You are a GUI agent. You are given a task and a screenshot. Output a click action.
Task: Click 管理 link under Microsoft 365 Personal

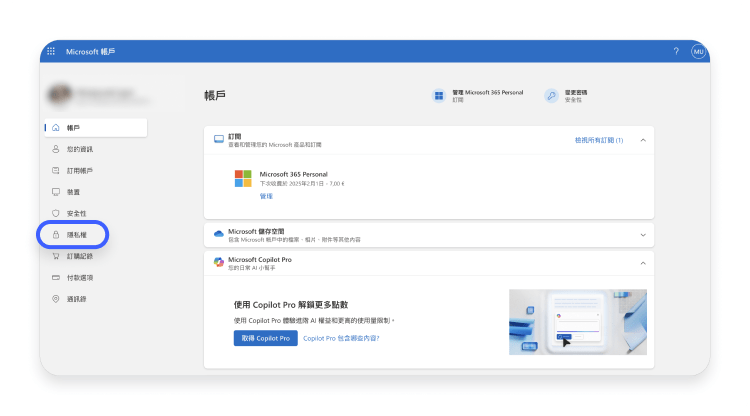pyautogui.click(x=266, y=196)
